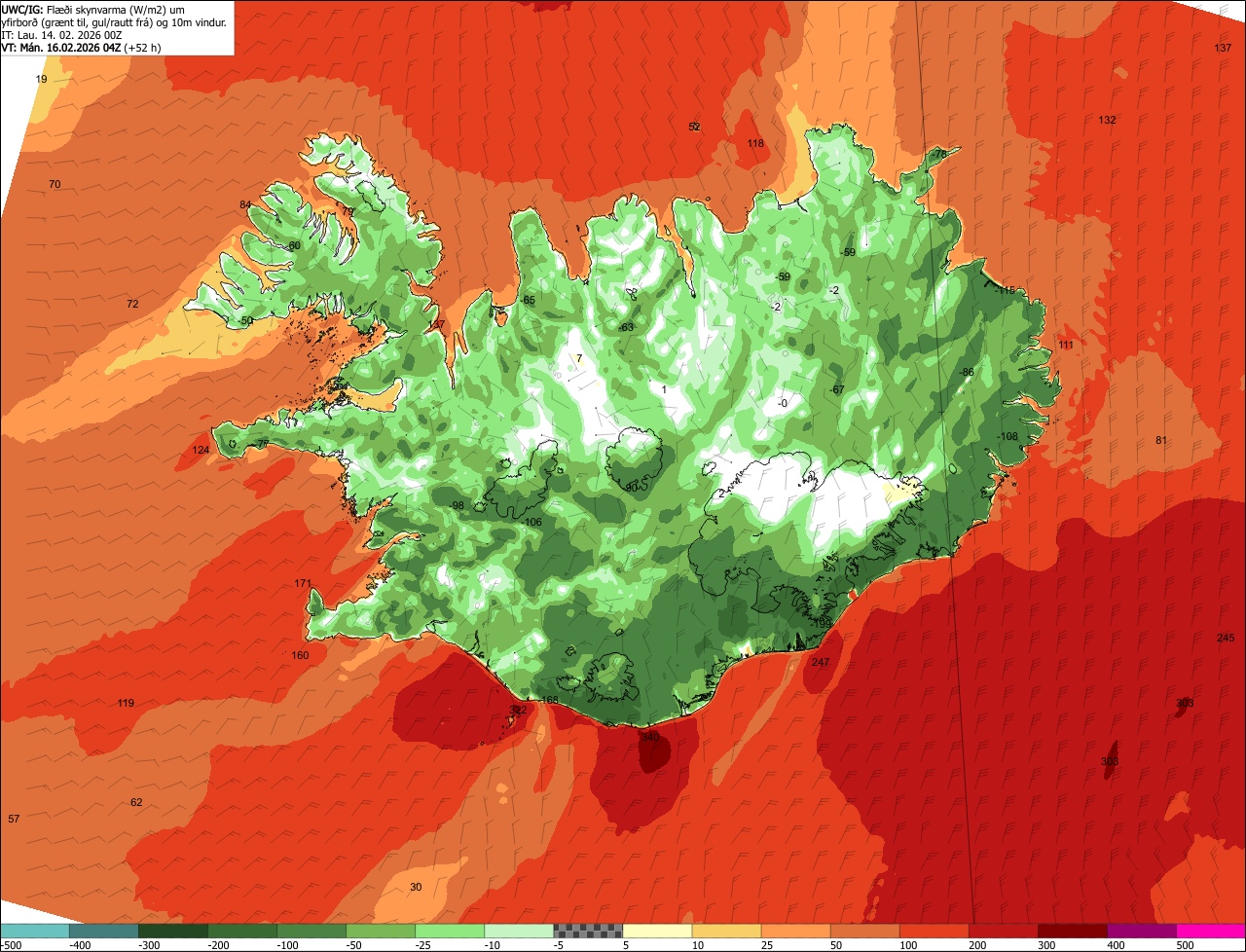Click the '118' value north of Iceland

point(755,143)
